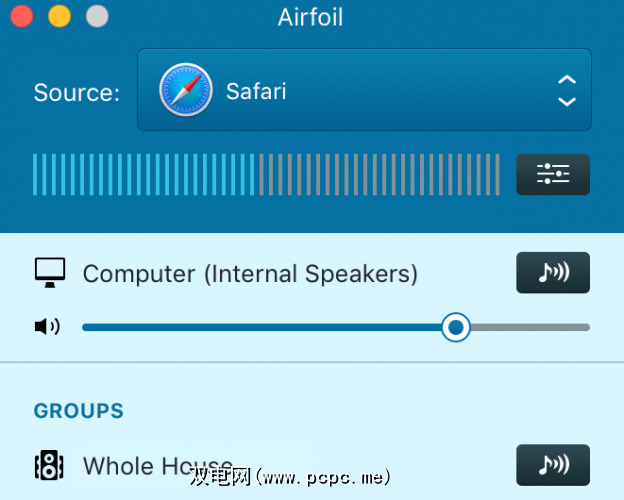The width and height of the screenshot is (624, 500).
Task: Click the audio level meter bars
Action: (266, 174)
